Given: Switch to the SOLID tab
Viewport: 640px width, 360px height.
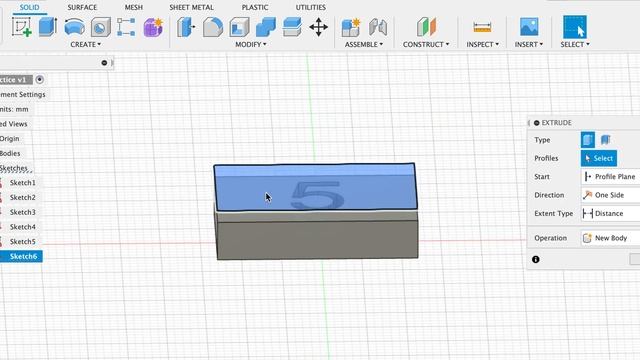Looking at the screenshot, I should point(29,7).
